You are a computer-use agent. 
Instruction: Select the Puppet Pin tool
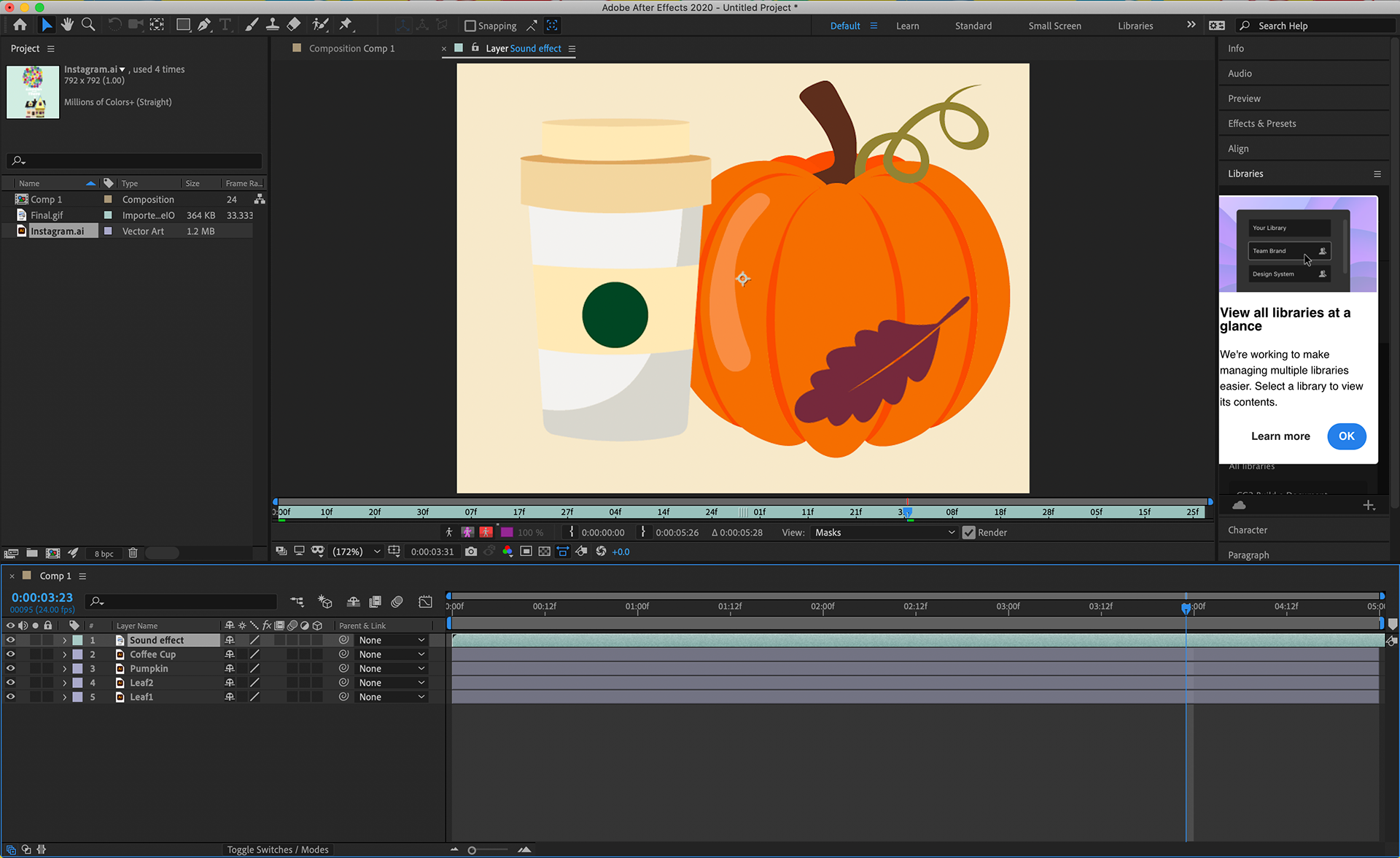pos(346,25)
